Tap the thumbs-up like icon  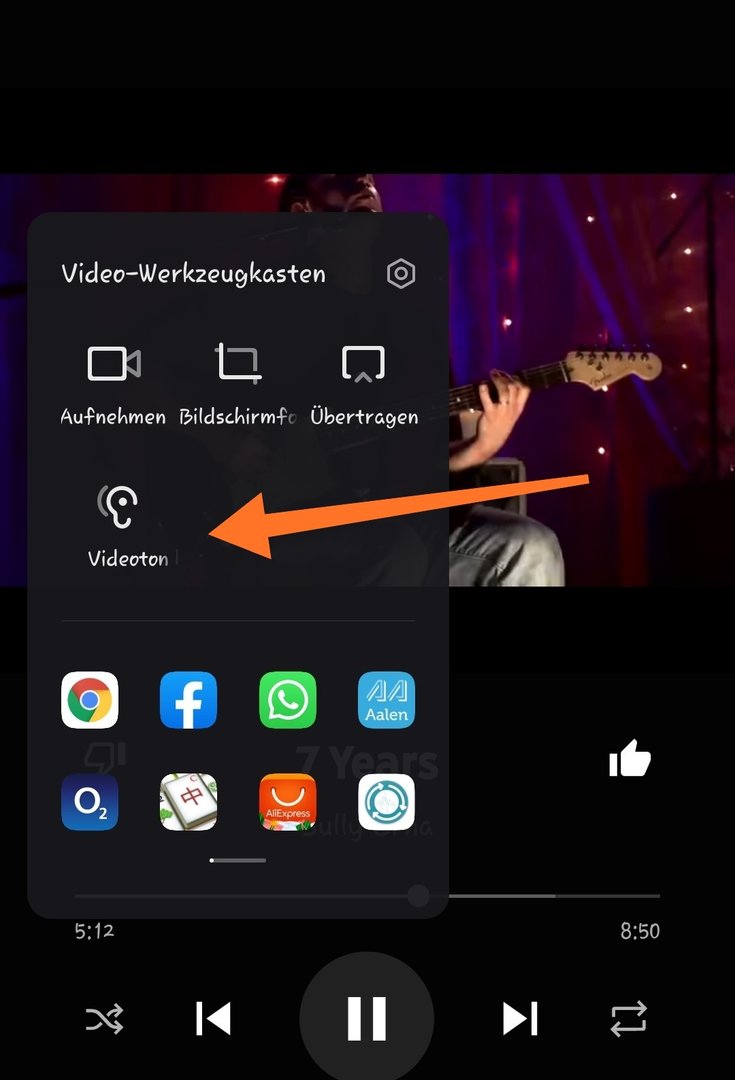[630, 758]
